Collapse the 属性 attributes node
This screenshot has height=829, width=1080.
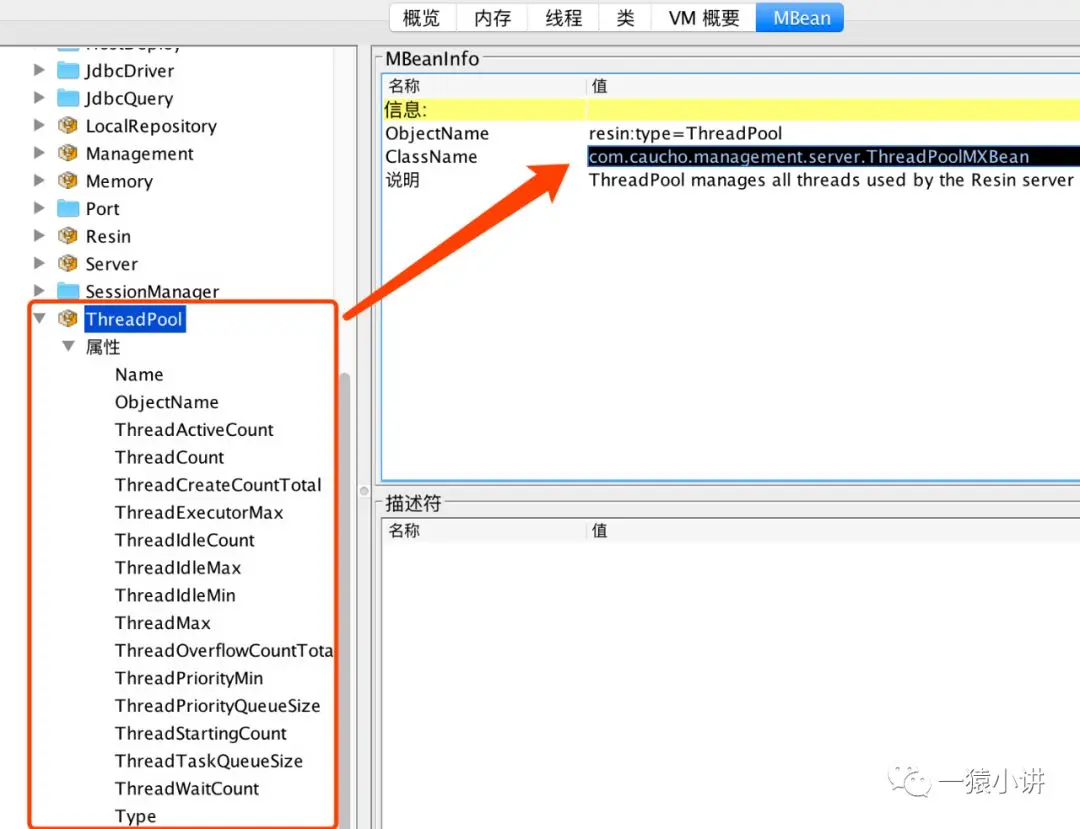pyautogui.click(x=68, y=346)
